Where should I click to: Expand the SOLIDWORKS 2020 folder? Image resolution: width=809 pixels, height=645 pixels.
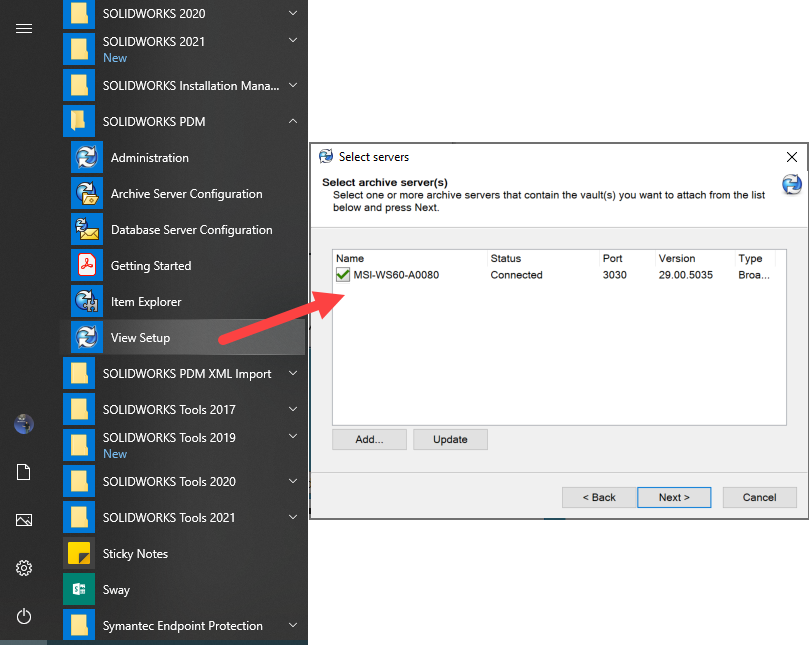point(292,14)
